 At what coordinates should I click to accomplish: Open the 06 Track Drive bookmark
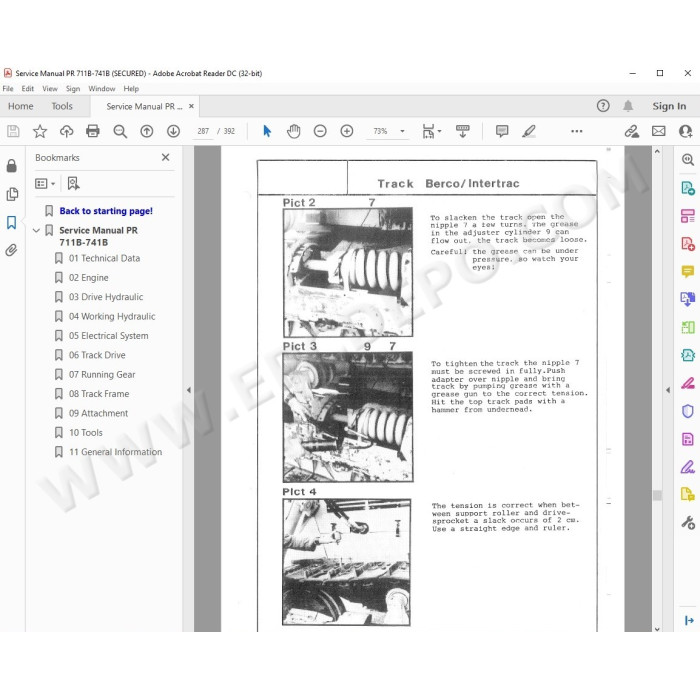(97, 355)
